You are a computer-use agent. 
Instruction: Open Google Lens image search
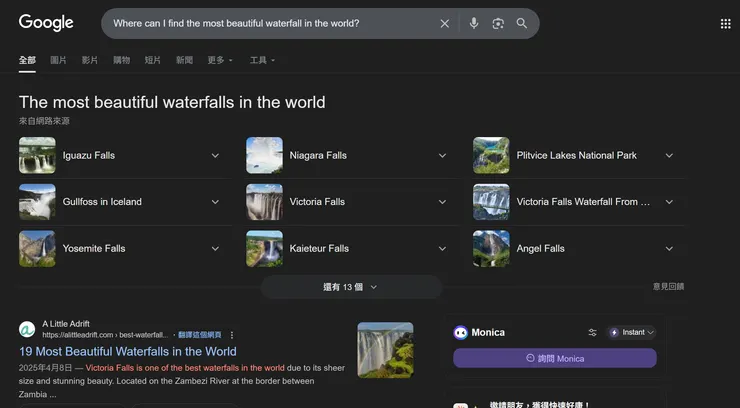coord(497,23)
